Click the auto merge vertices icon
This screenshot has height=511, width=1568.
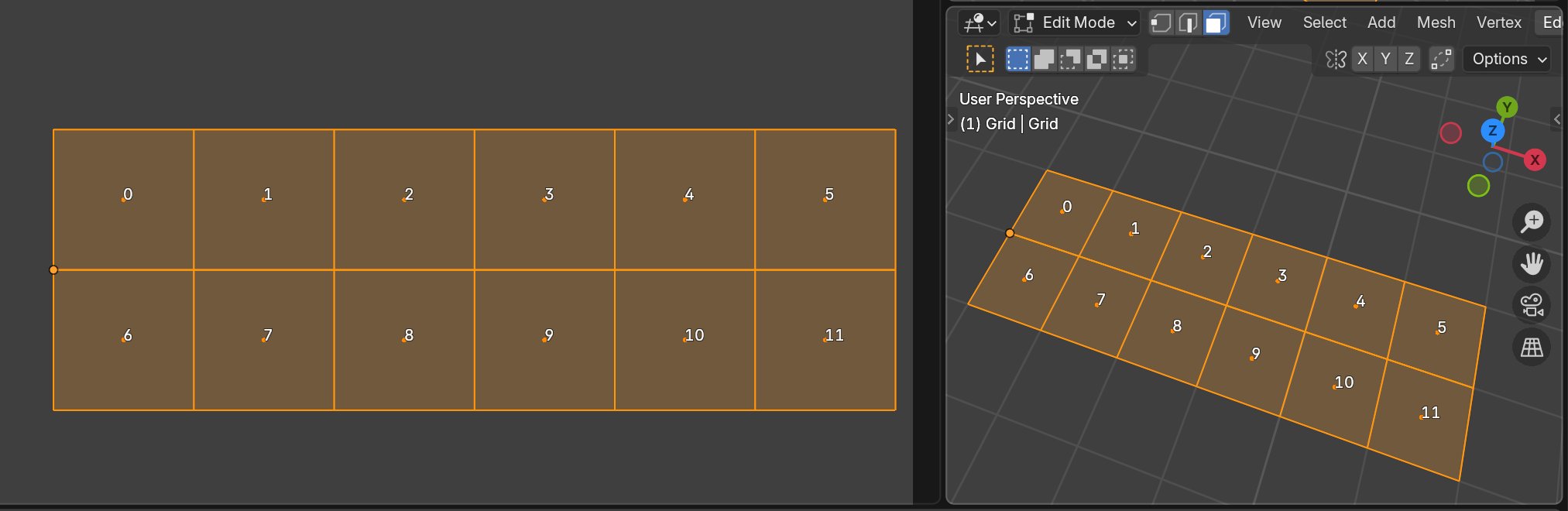[x=1441, y=59]
